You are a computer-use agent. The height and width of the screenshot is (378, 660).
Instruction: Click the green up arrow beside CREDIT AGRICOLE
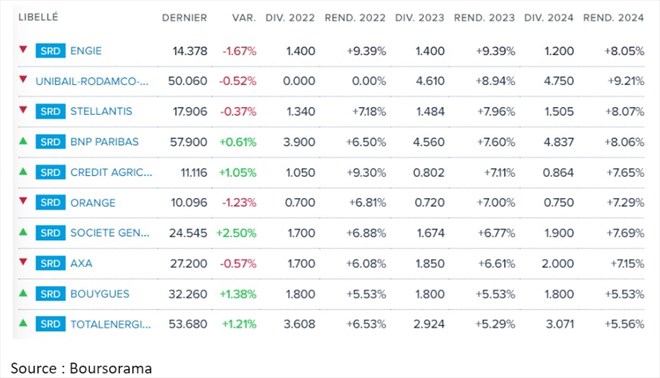tap(23, 171)
